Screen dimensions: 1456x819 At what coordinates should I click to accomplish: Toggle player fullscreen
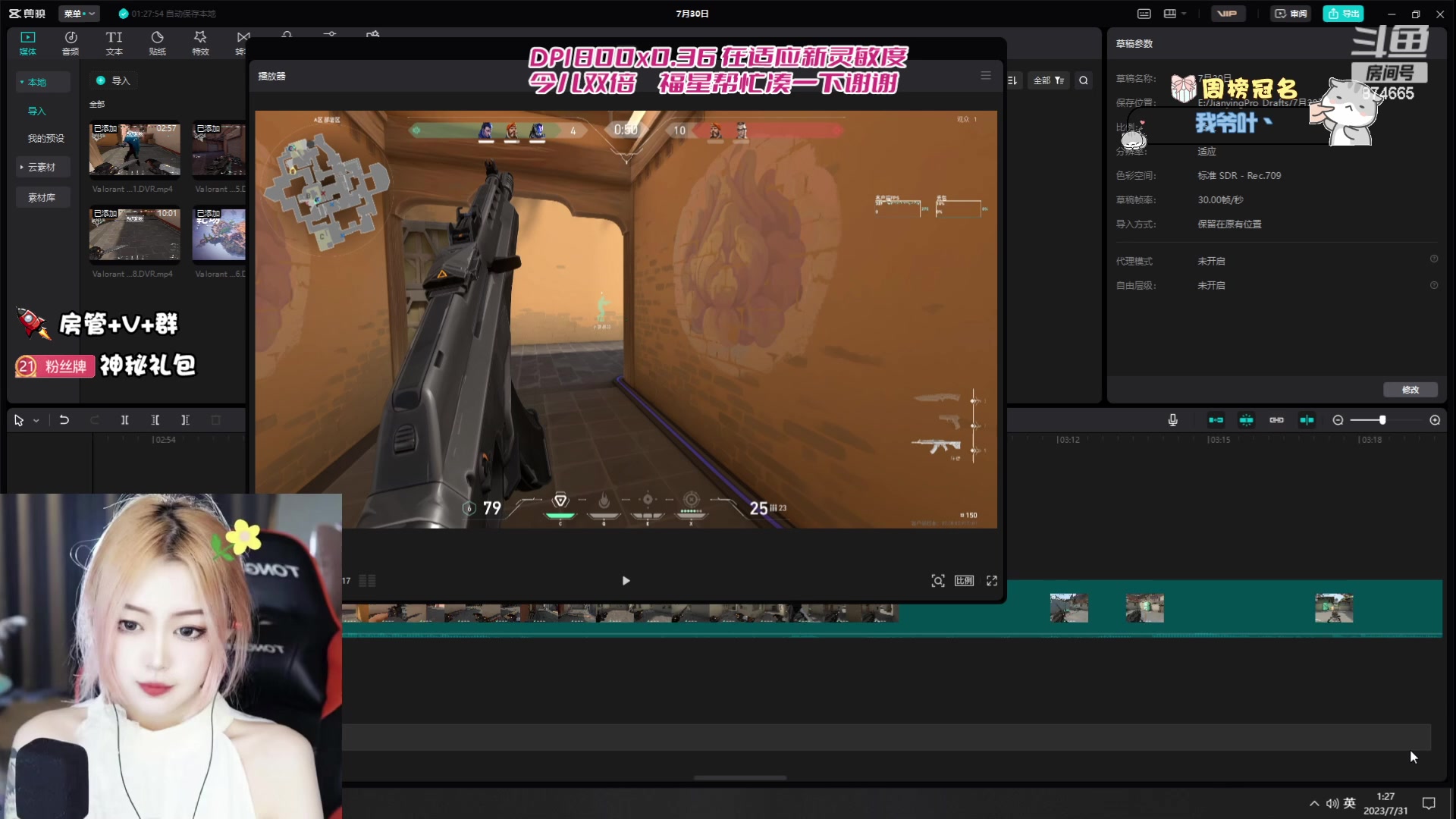tap(992, 581)
